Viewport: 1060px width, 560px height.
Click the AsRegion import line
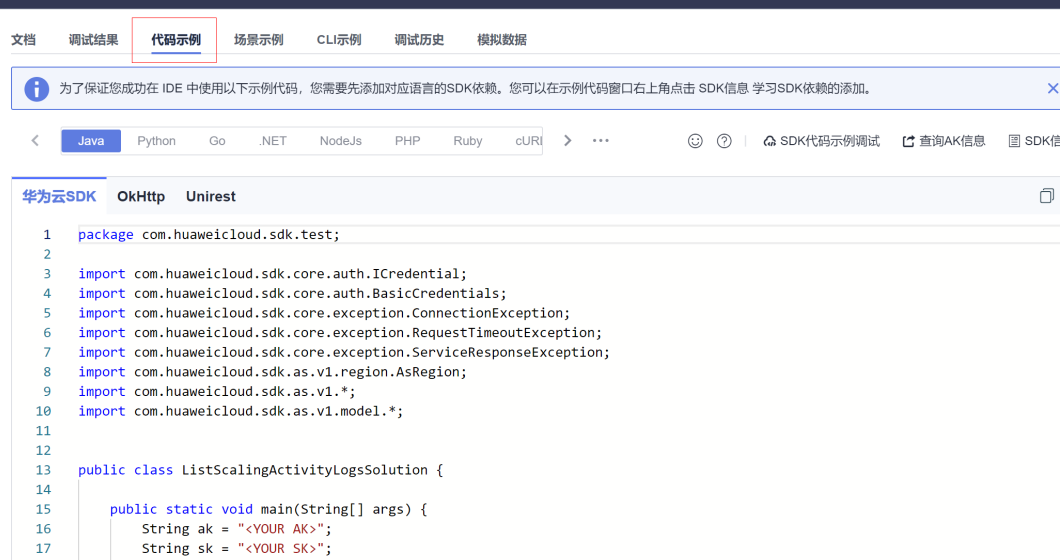[x=272, y=372]
